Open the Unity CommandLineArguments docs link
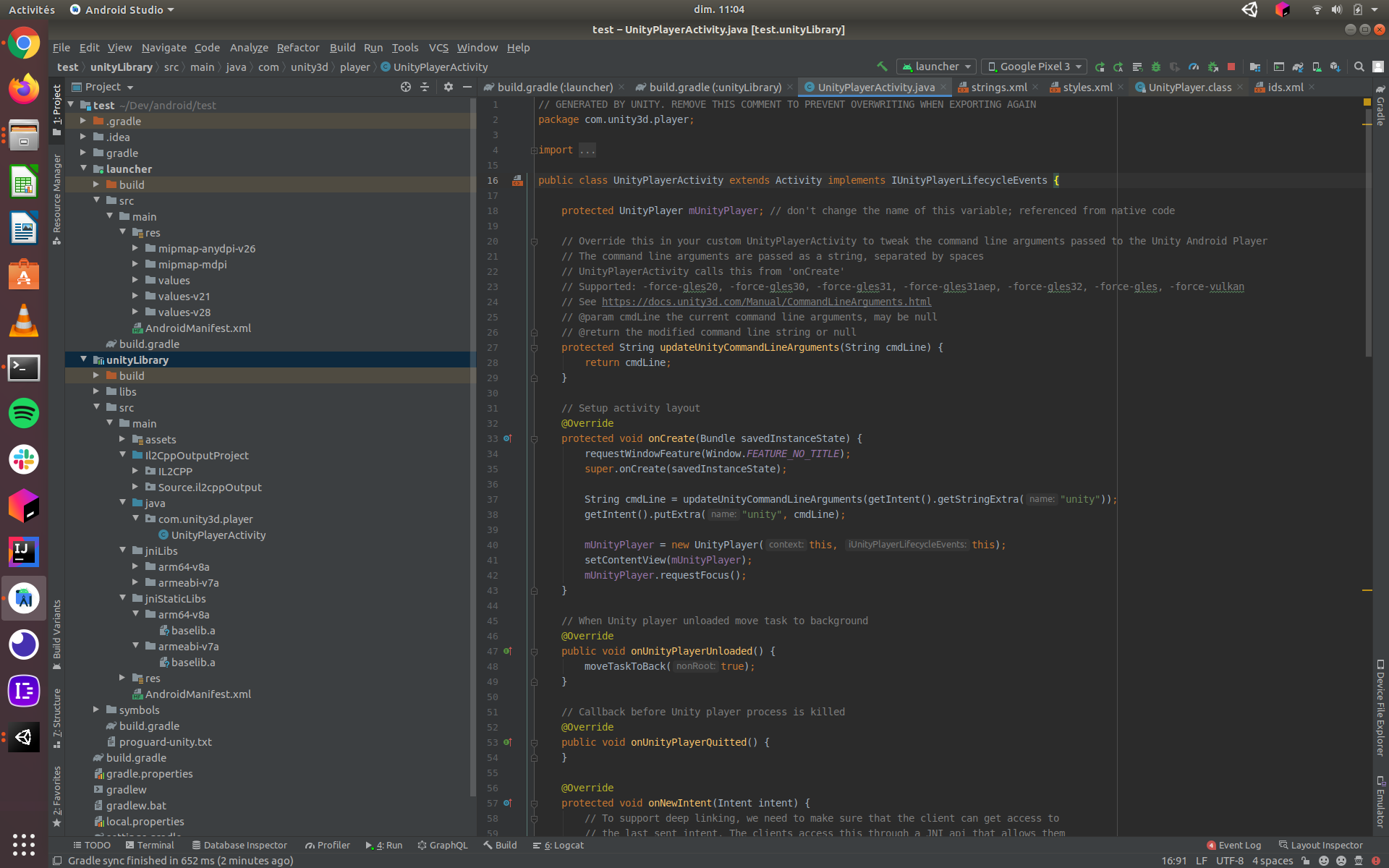The height and width of the screenshot is (868, 1389). pyautogui.click(x=766, y=302)
